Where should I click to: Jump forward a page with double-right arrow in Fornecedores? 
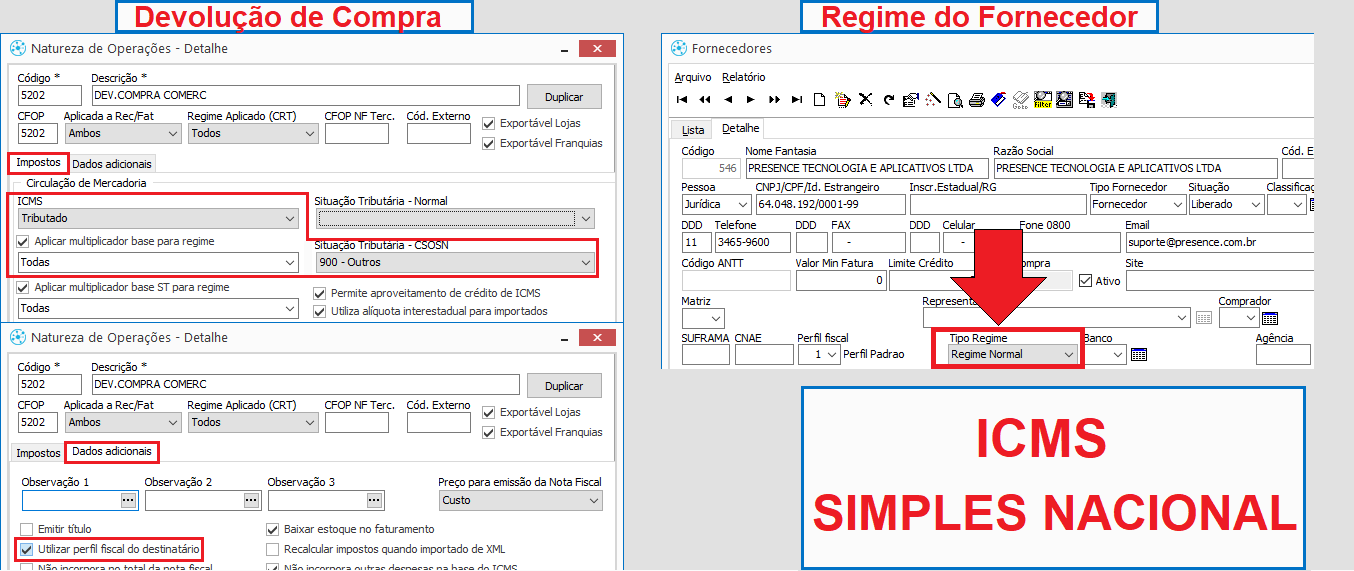coord(774,99)
